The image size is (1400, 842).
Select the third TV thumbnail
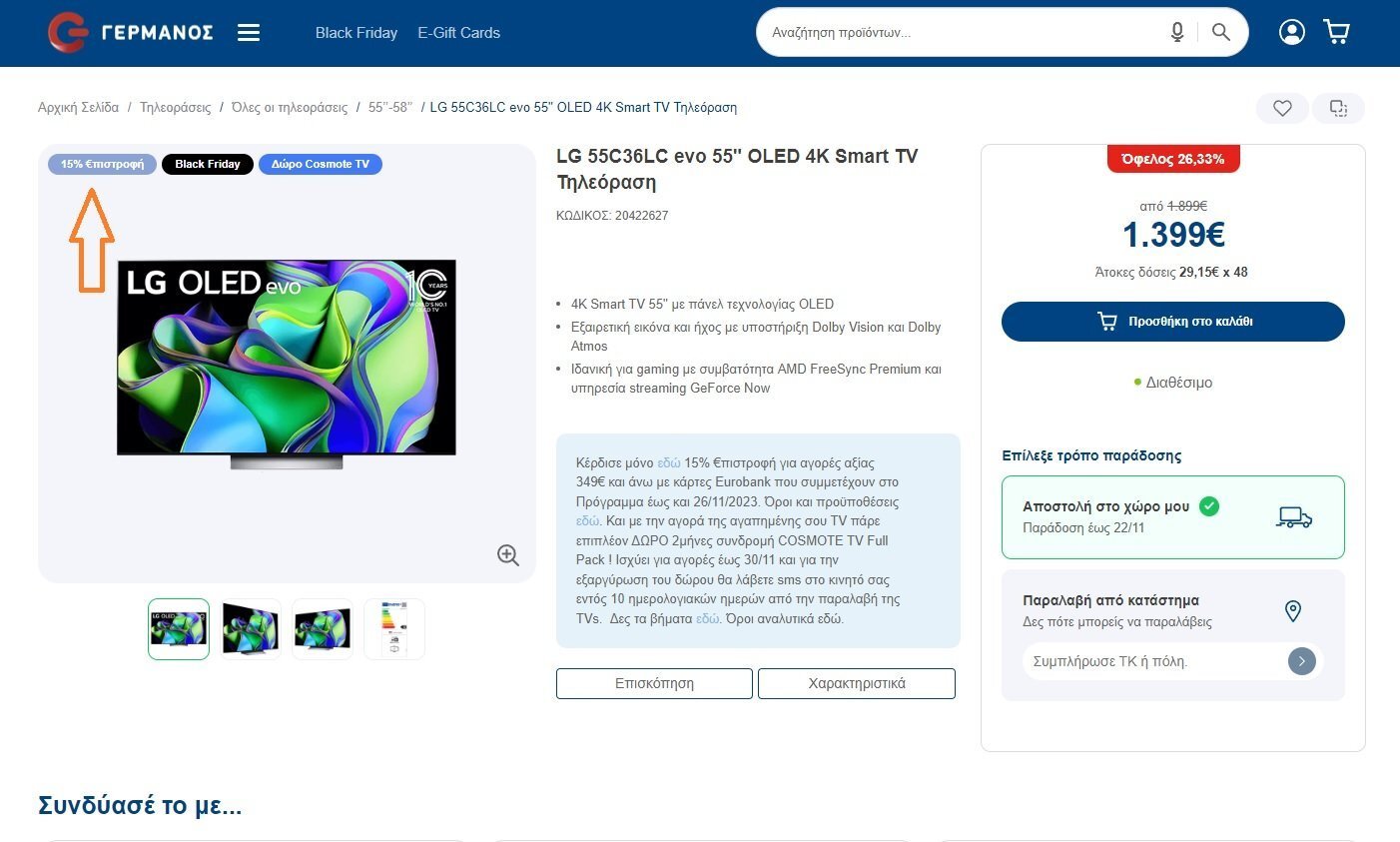coord(323,629)
